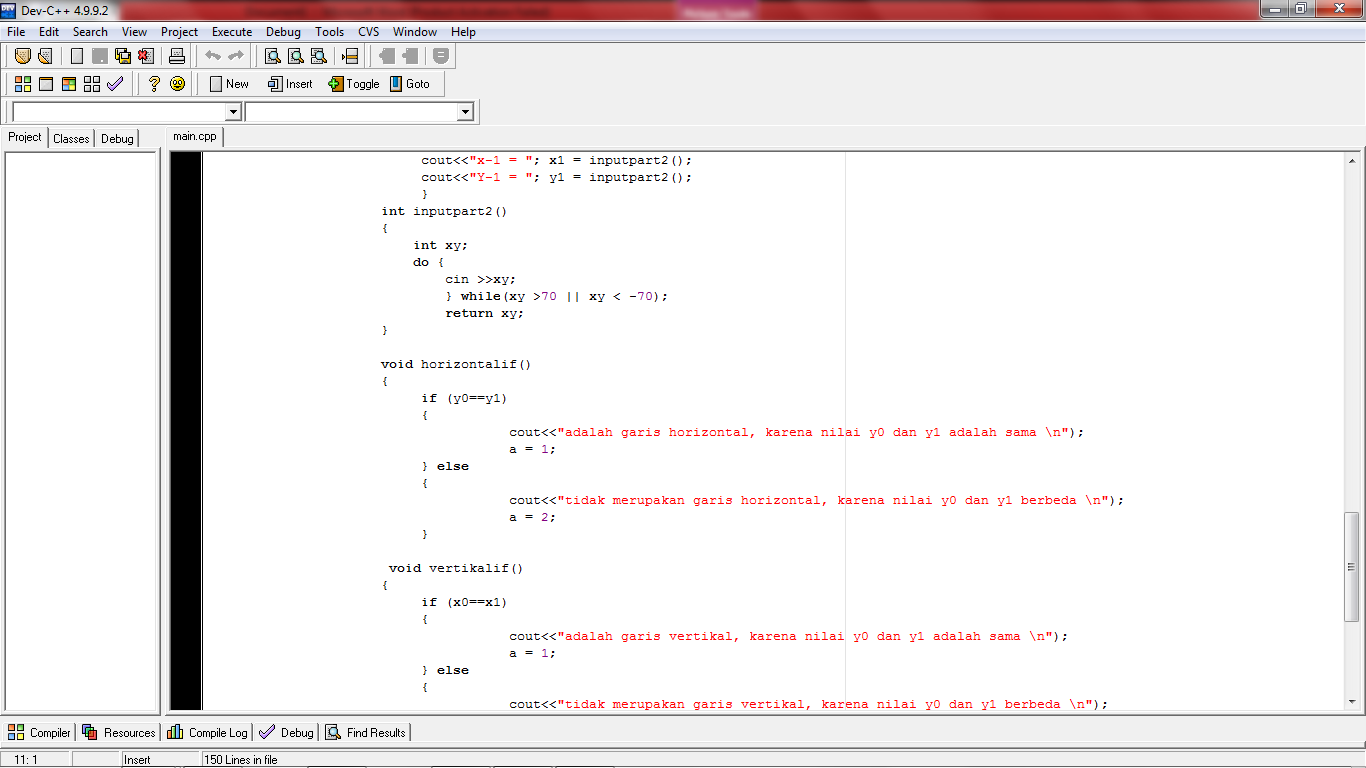Create a new source file with the blank page icon
The width and height of the screenshot is (1366, 768).
point(77,56)
